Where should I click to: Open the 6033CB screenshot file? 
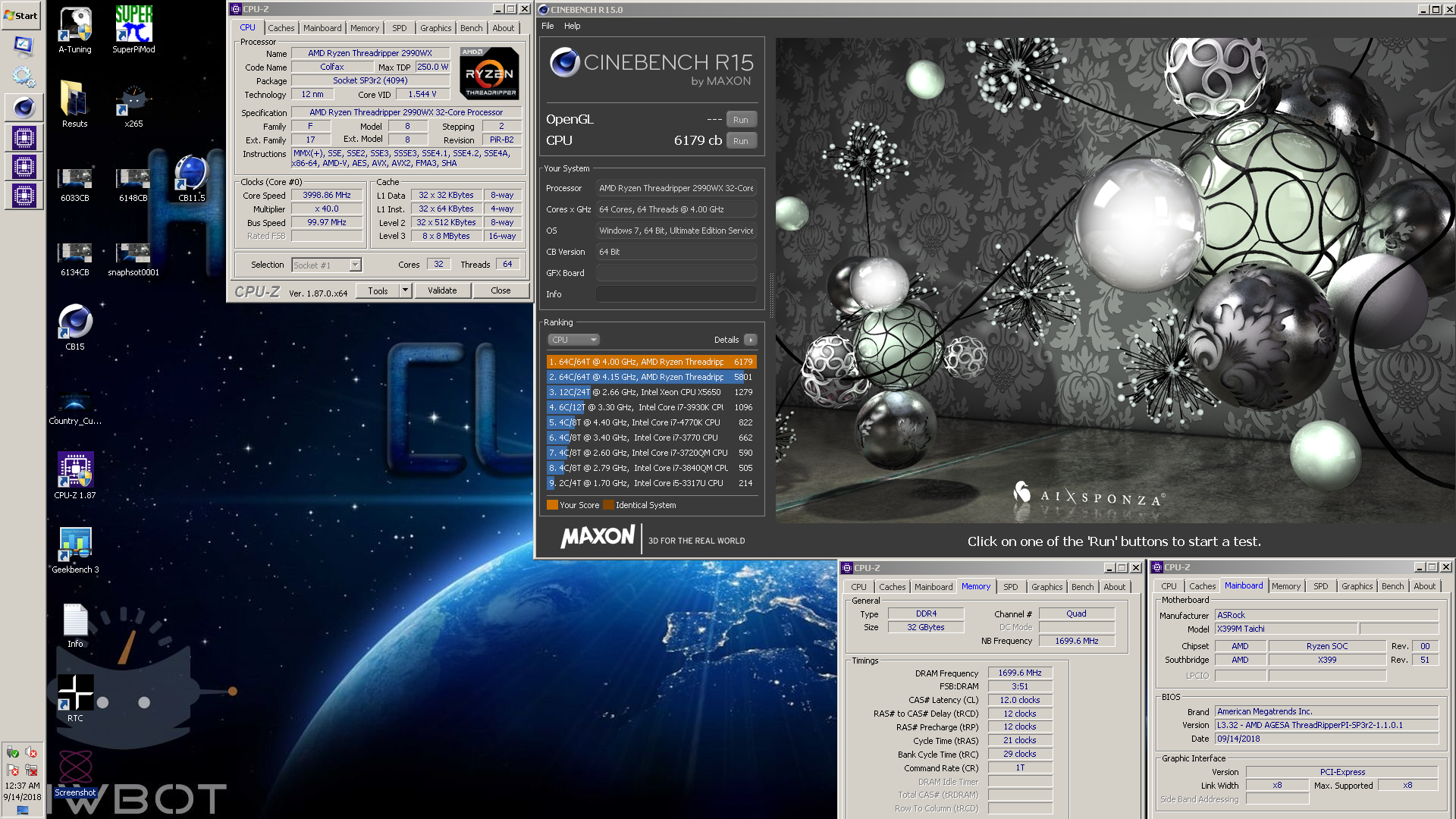coord(75,186)
